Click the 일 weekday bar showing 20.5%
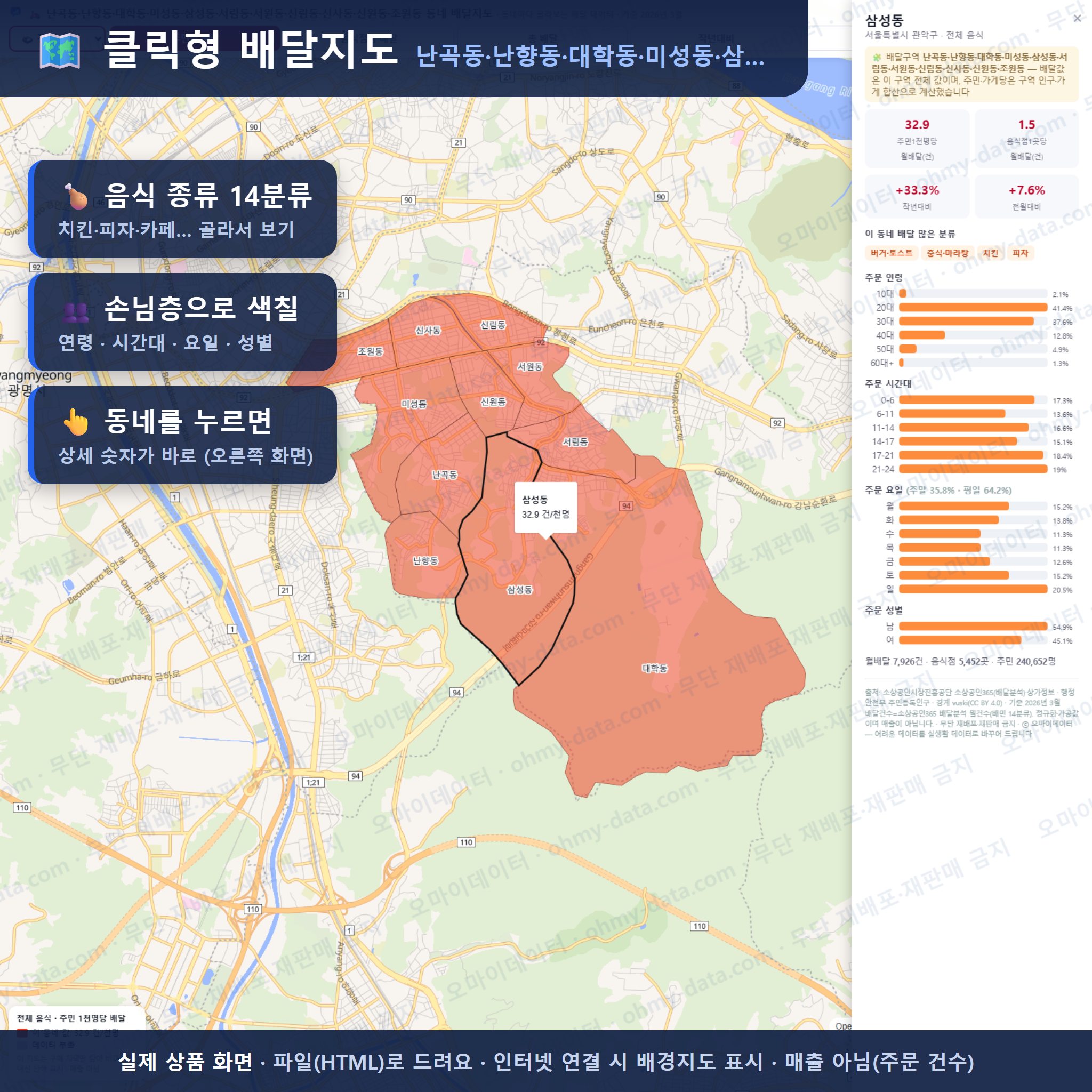Image resolution: width=1092 pixels, height=1092 pixels. 973,589
